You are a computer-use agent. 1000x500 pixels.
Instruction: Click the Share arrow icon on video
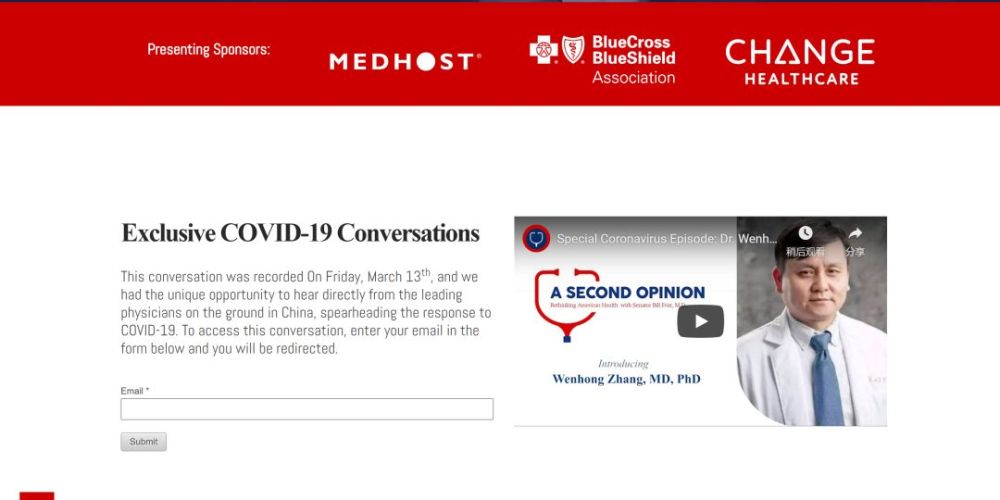pos(855,233)
